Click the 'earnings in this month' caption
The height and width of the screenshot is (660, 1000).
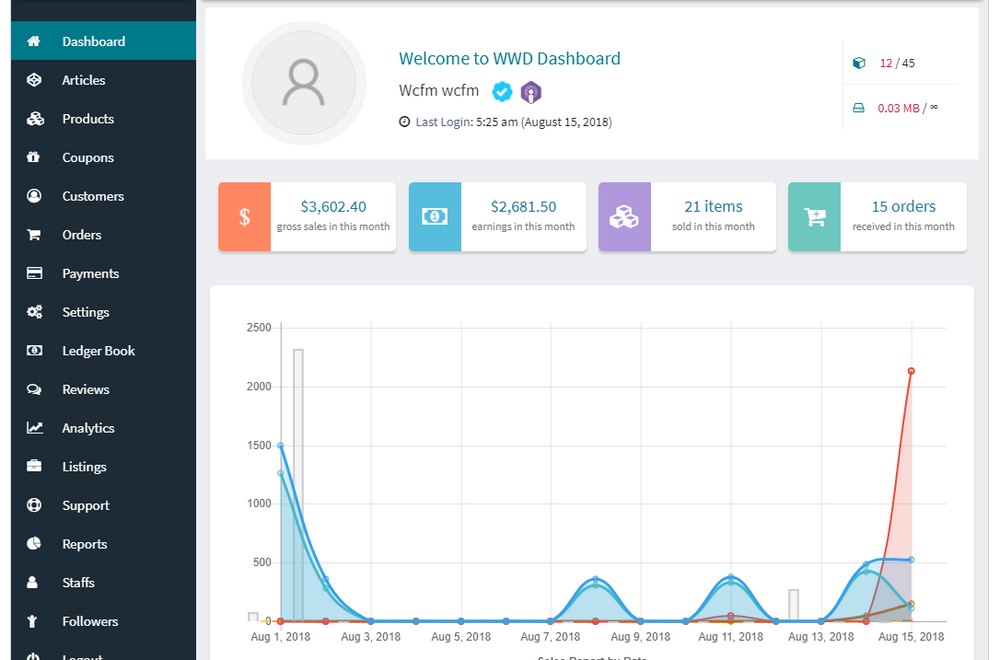(523, 226)
